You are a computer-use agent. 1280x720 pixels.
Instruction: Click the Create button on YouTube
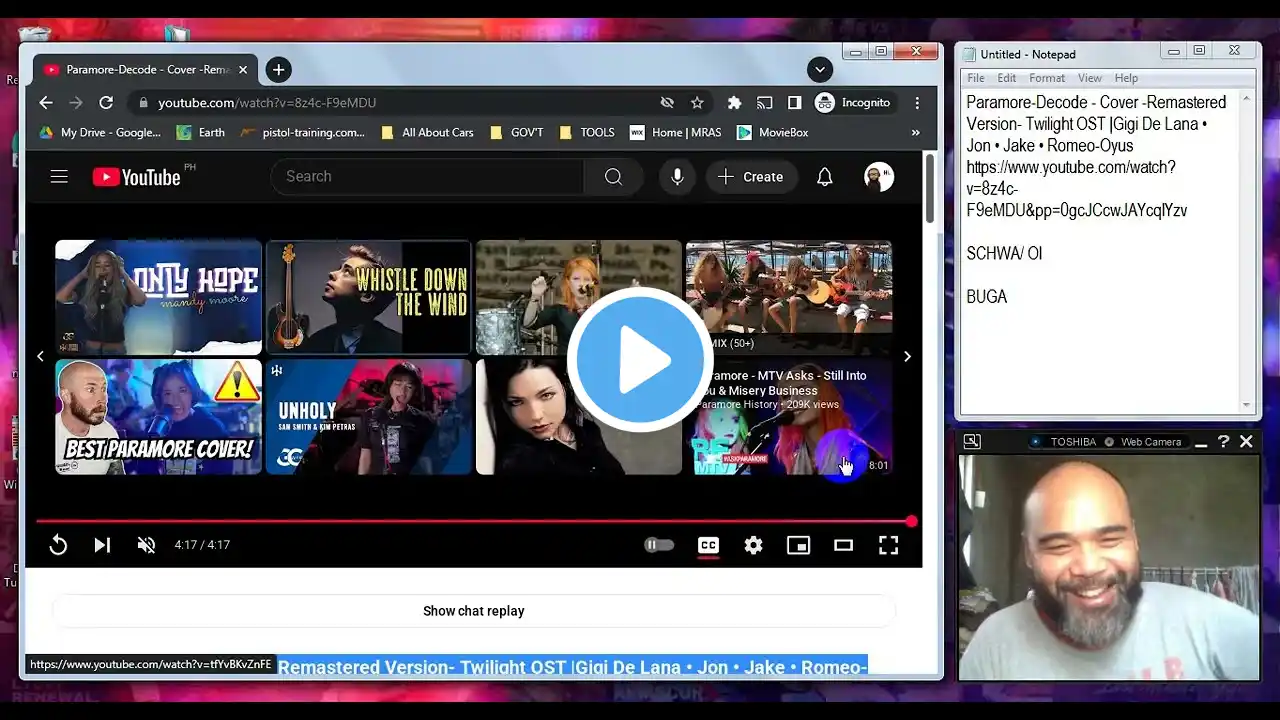751,177
